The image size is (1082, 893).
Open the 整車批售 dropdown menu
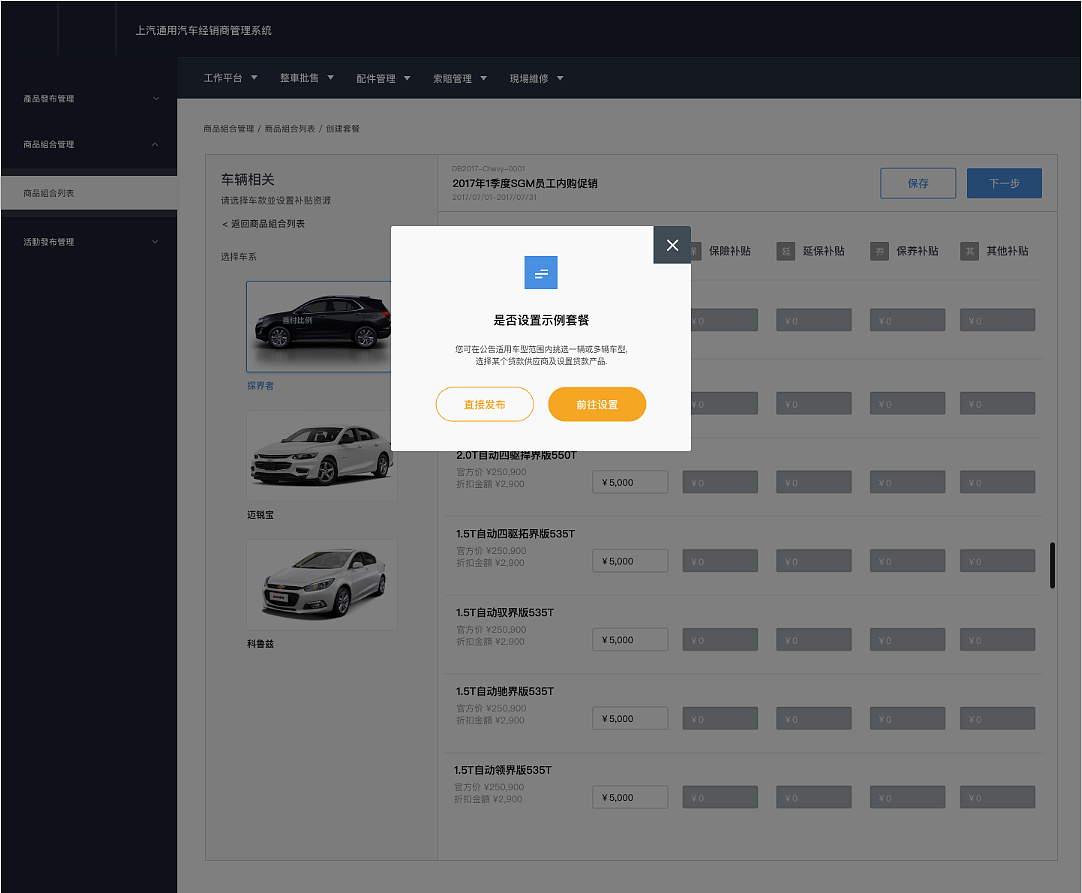coord(307,78)
